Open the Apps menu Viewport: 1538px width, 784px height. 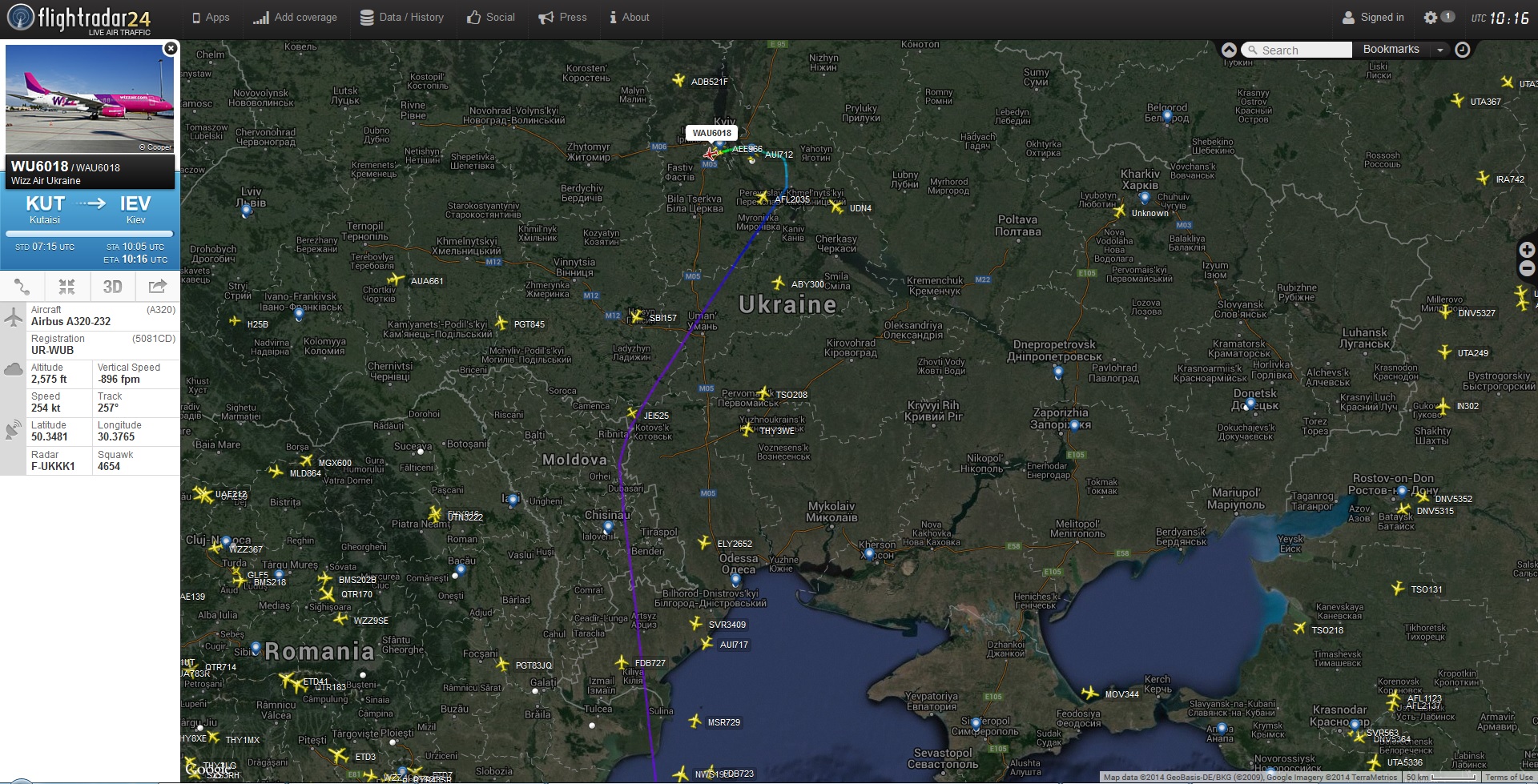coord(211,17)
